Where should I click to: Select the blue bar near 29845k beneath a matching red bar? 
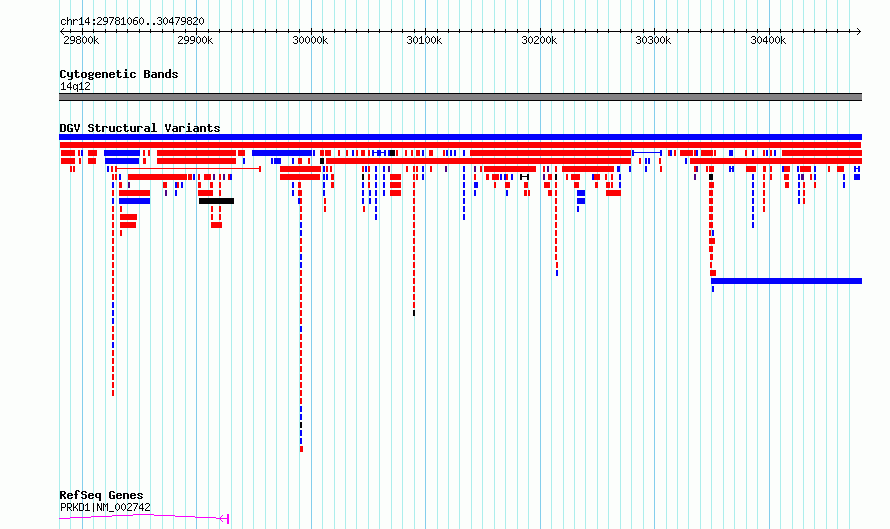[135, 201]
